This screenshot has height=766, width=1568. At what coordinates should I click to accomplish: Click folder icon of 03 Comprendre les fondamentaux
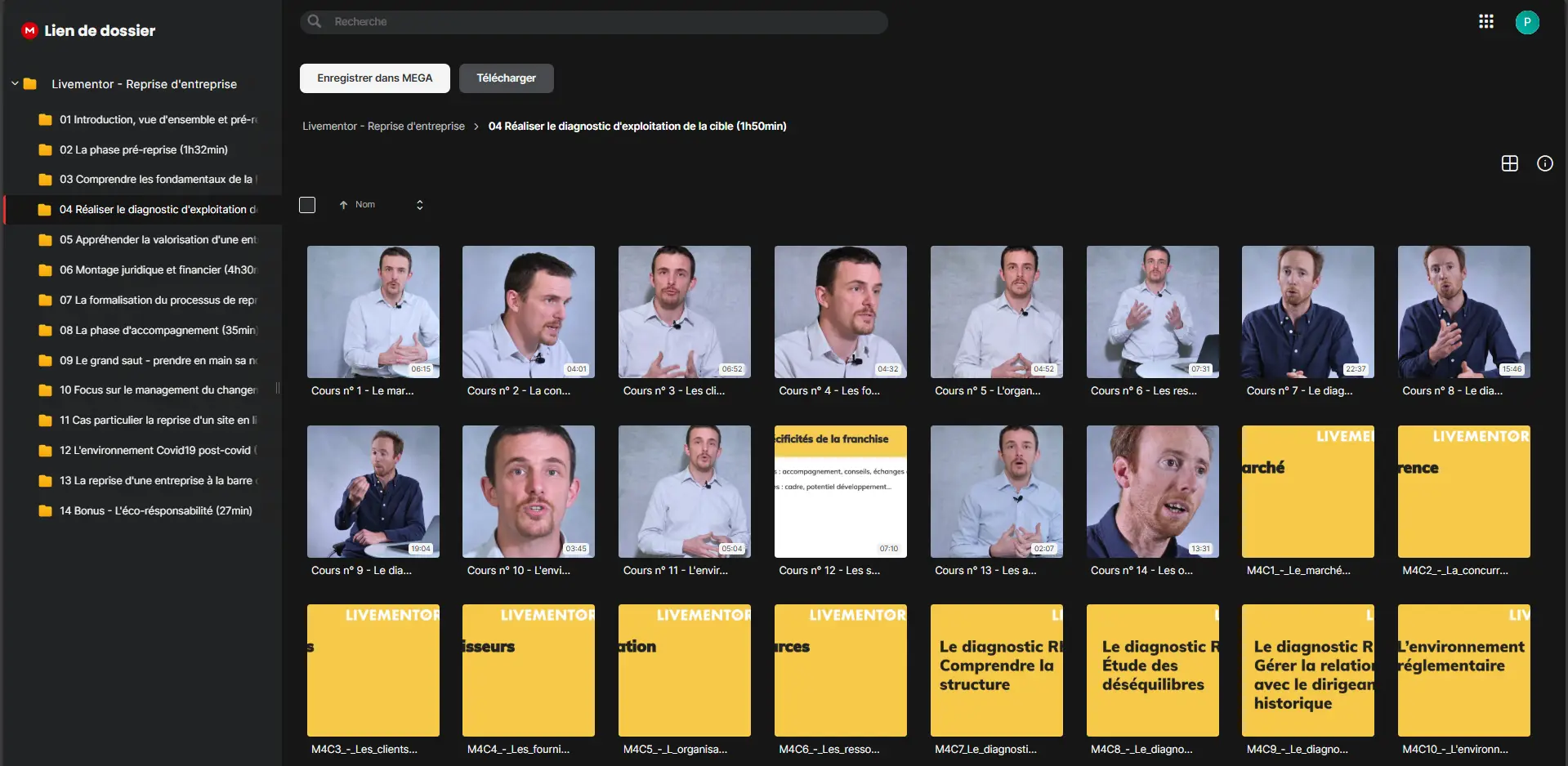(x=45, y=180)
